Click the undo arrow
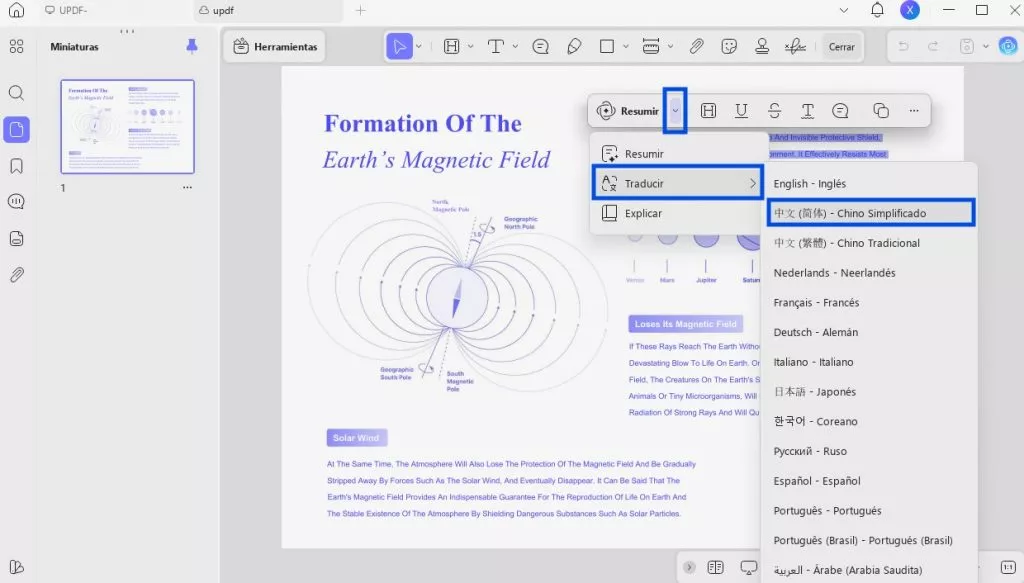 click(903, 46)
